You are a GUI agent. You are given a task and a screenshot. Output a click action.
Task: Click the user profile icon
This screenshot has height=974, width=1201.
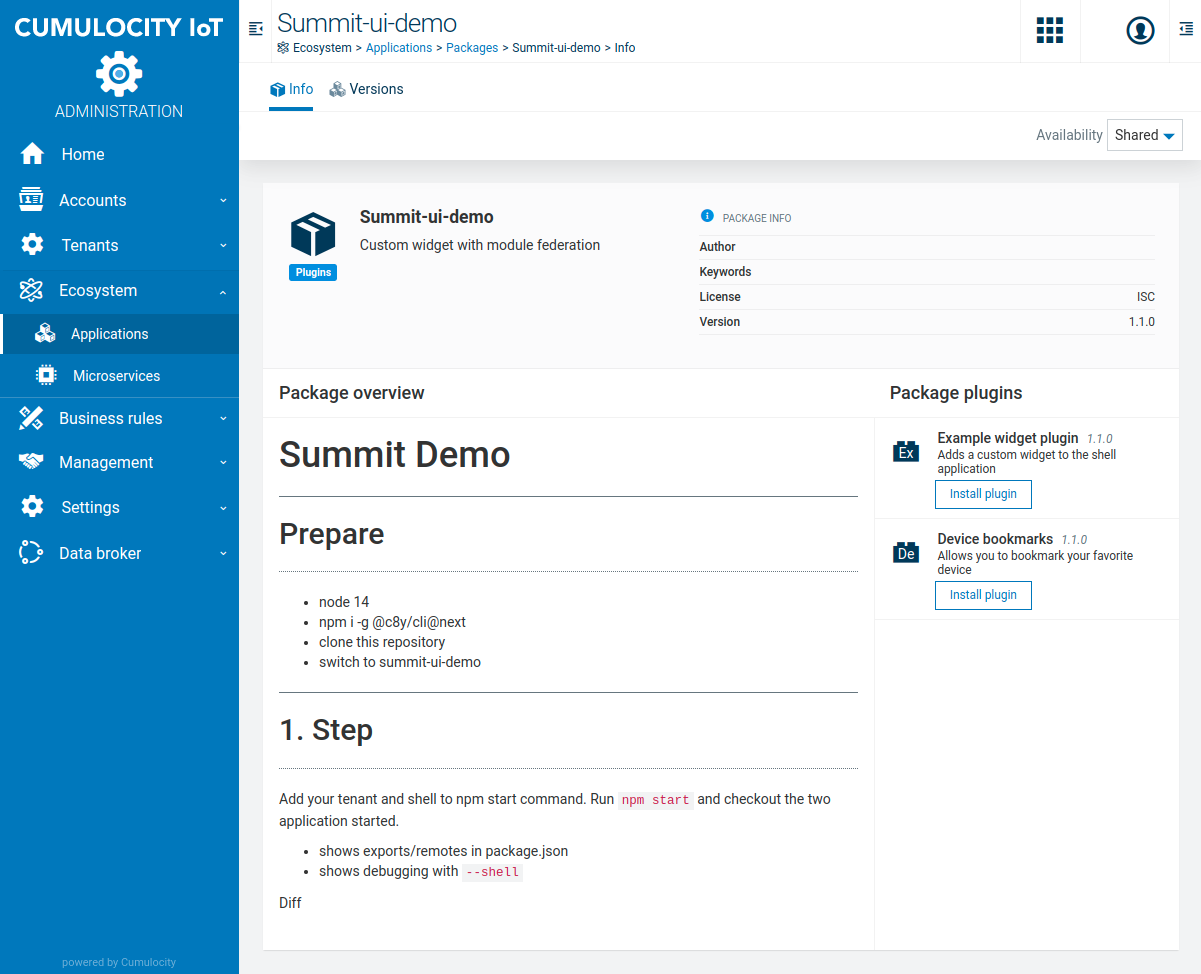[x=1140, y=31]
